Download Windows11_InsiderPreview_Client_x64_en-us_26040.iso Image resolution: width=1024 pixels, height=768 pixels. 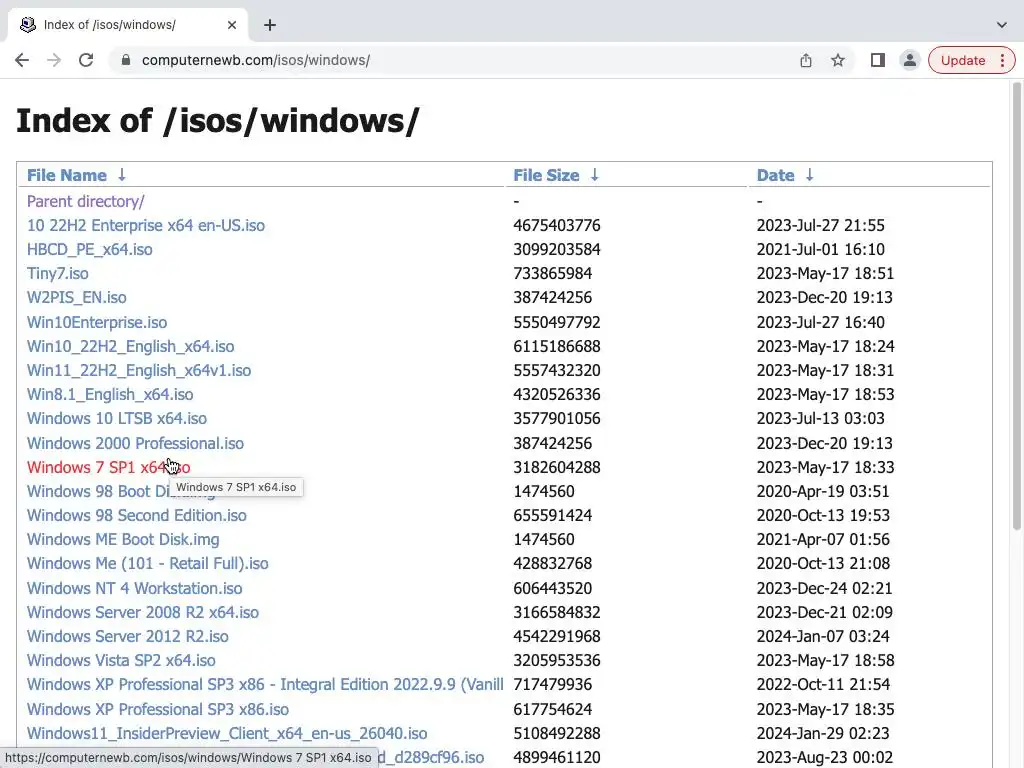coord(227,734)
